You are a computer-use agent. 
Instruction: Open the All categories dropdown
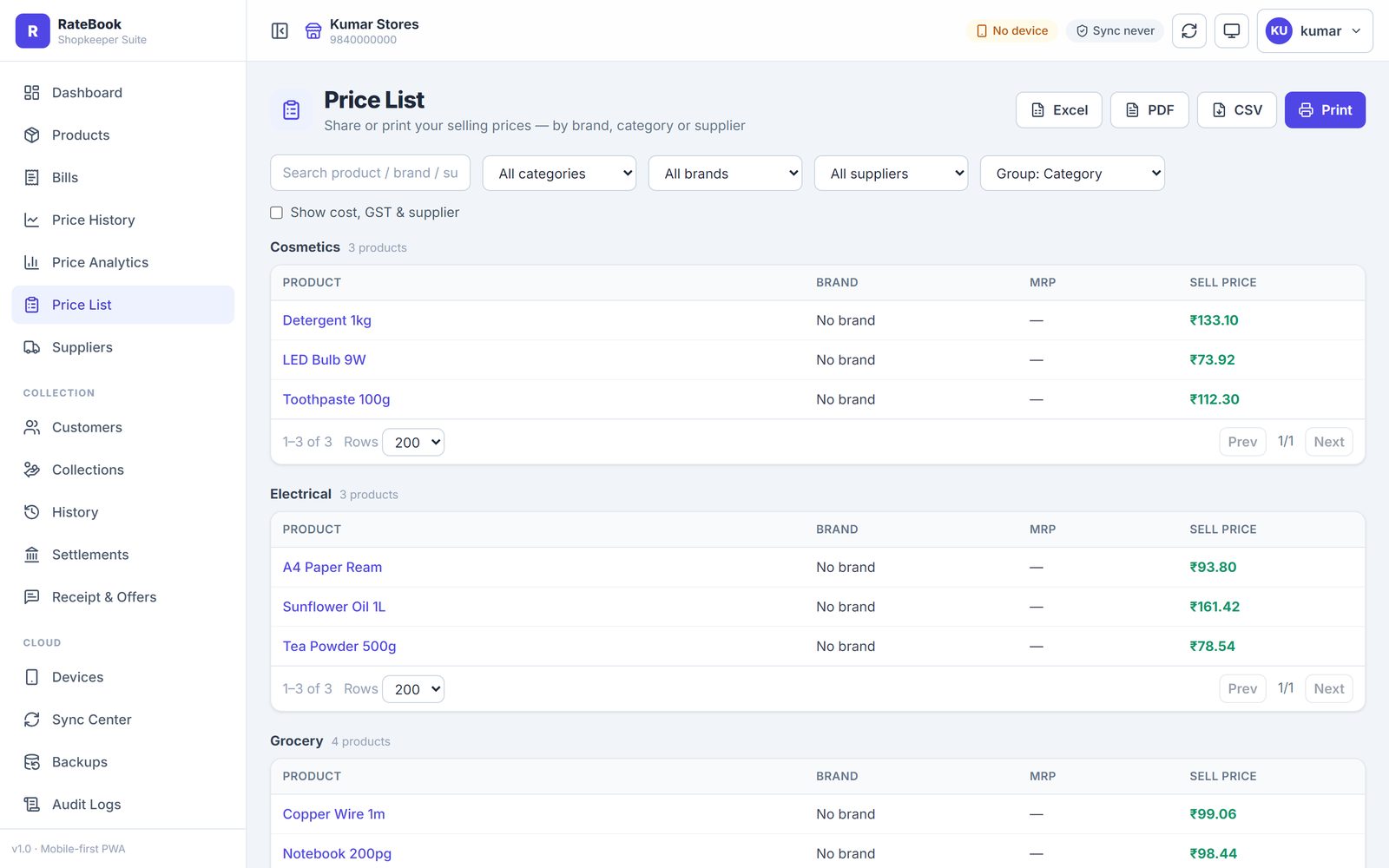tap(559, 174)
